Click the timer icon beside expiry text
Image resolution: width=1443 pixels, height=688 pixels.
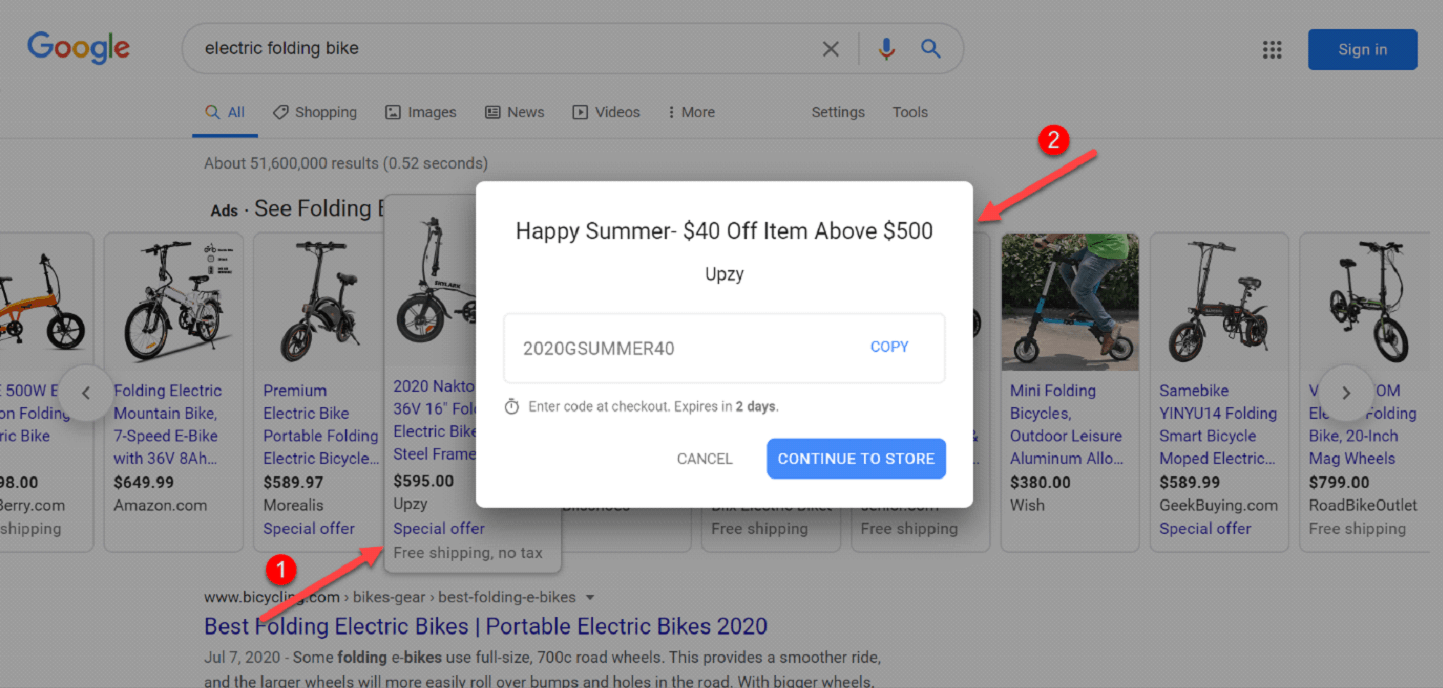click(x=512, y=407)
